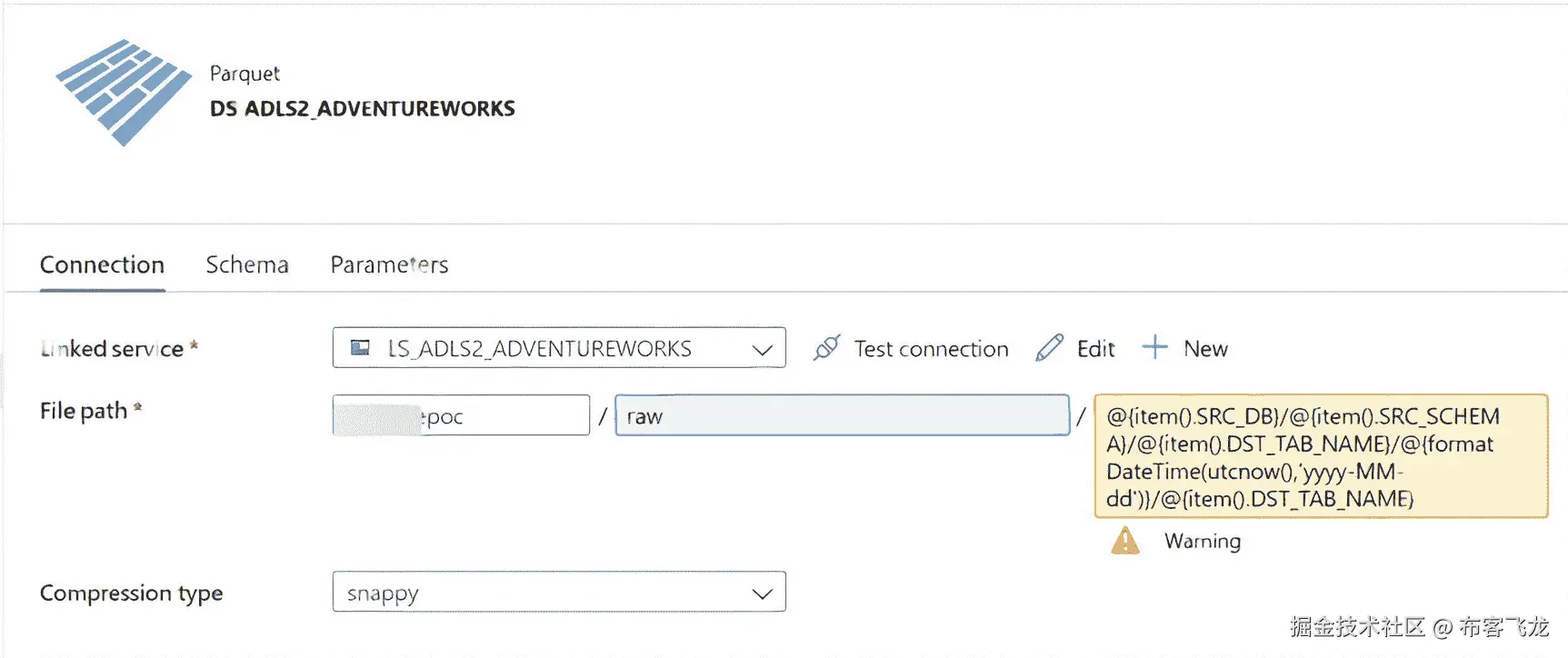1568x658 pixels.
Task: Switch to the Parameters tab
Action: pyautogui.click(x=389, y=264)
